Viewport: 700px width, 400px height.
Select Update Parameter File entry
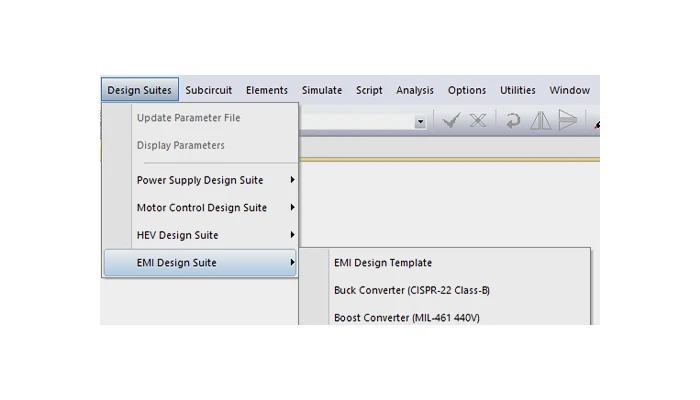(x=201, y=118)
